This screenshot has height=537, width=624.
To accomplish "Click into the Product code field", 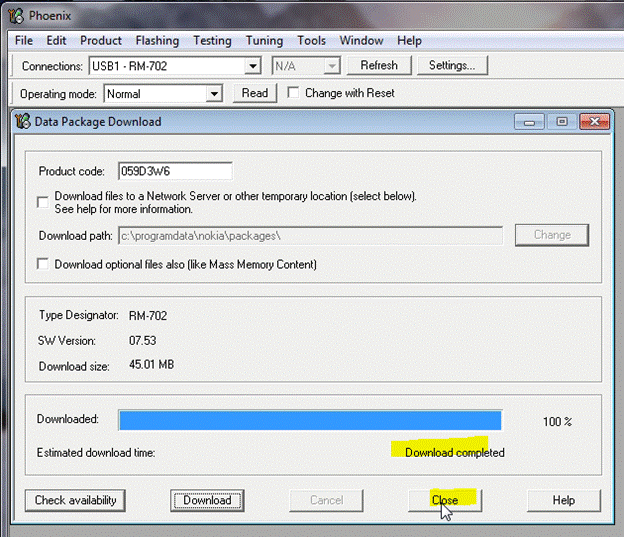I will (x=175, y=171).
